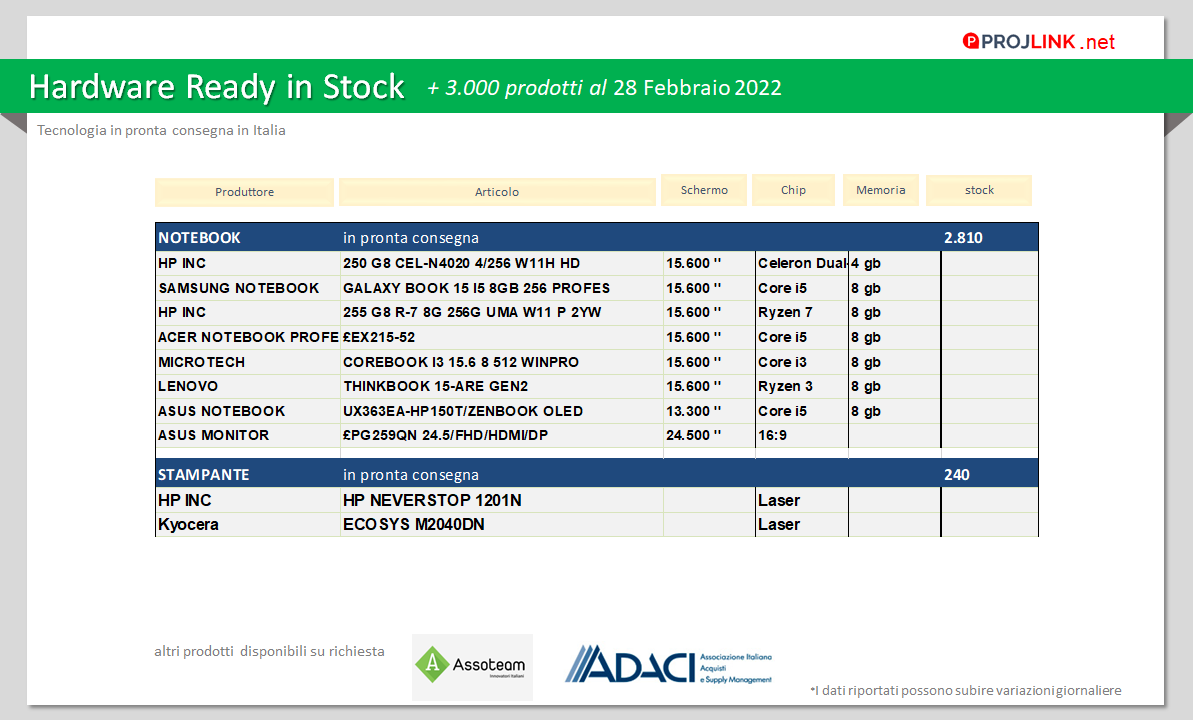Click the ADACI association logo

coord(669,664)
